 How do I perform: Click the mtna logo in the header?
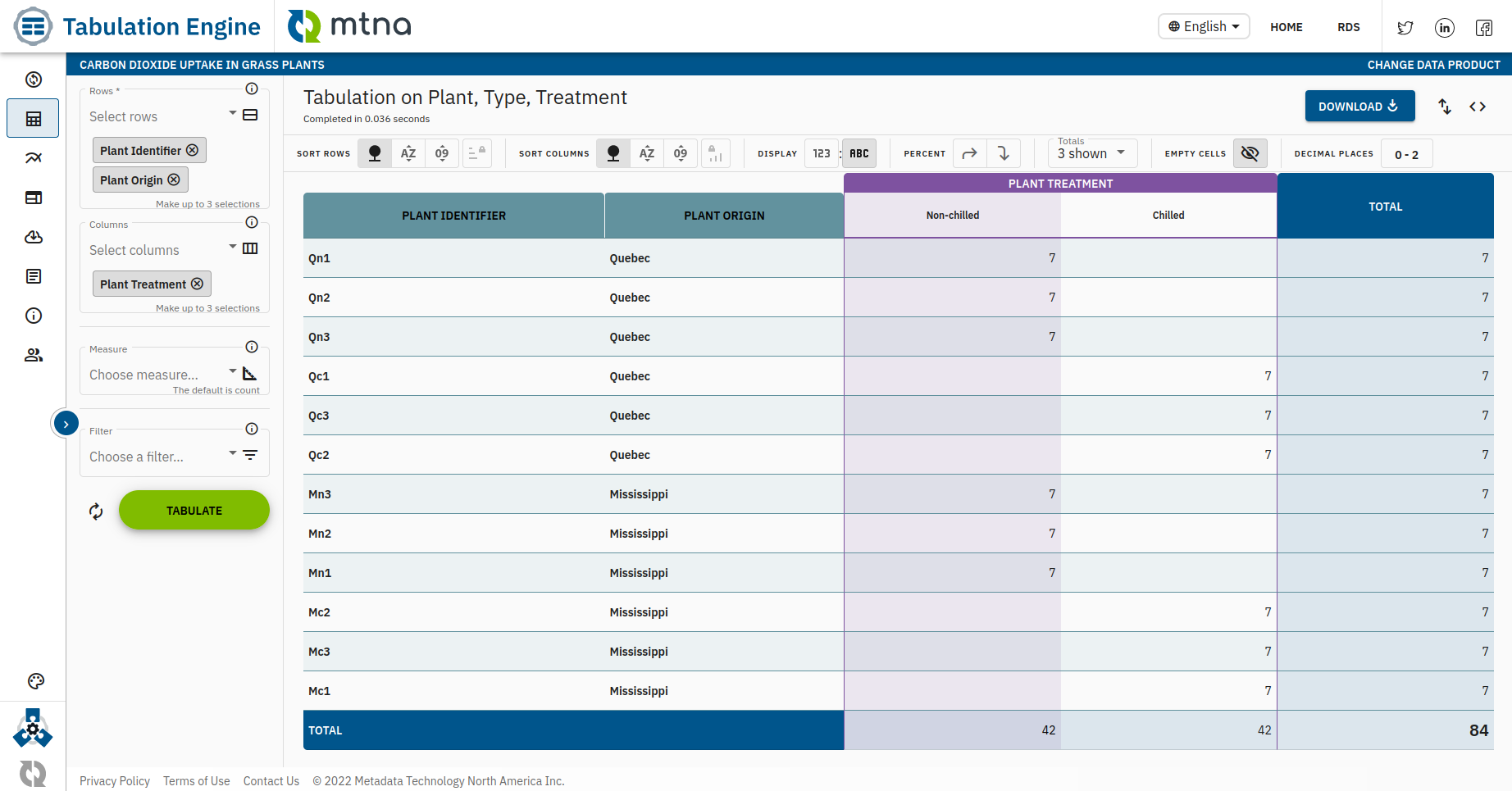click(x=349, y=26)
